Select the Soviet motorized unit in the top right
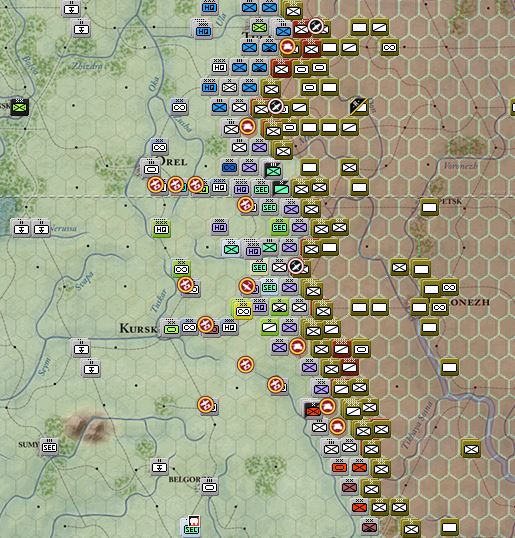Image resolution: width=515 pixels, height=538 pixels. pyautogui.click(x=389, y=47)
